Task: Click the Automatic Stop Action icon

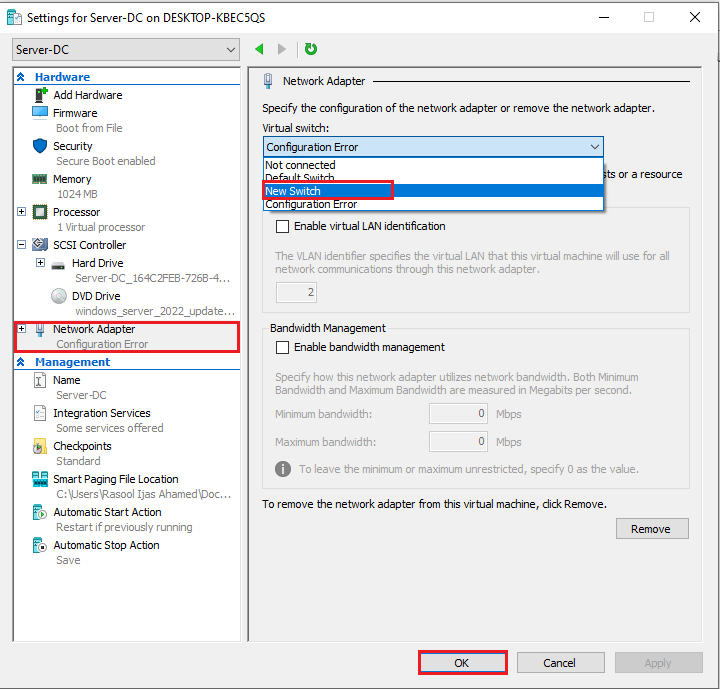Action: click(40, 545)
